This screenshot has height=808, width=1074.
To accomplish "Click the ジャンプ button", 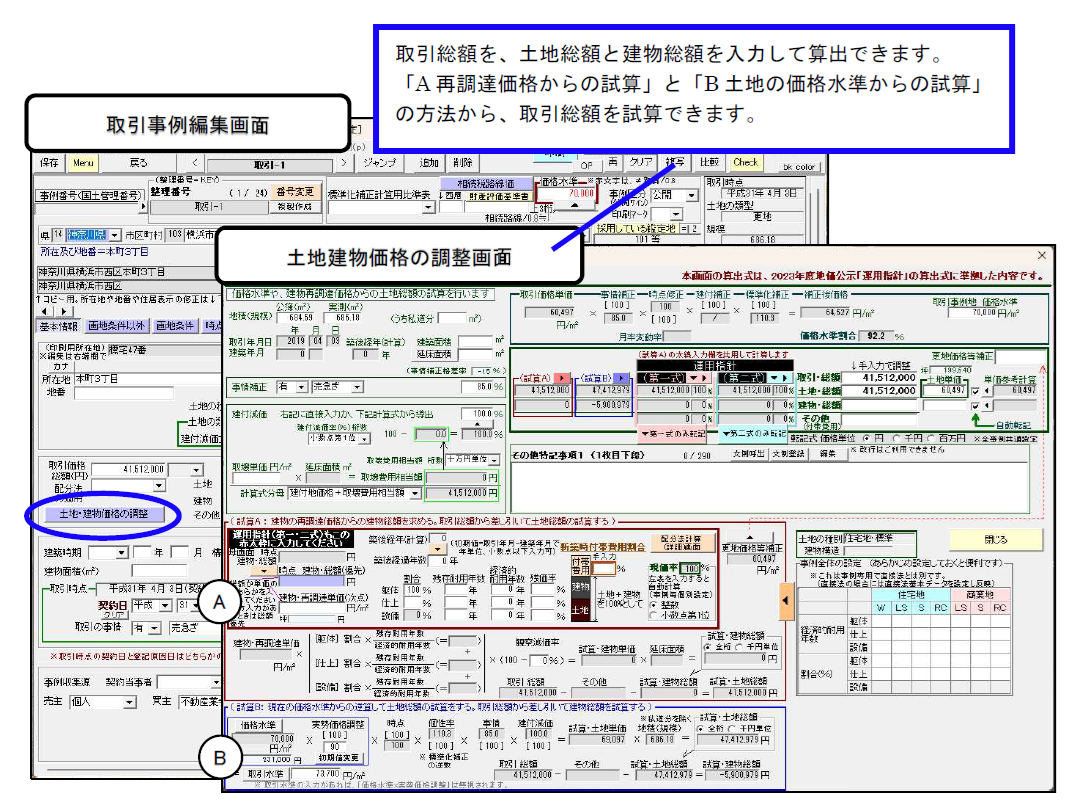I will coord(379,163).
